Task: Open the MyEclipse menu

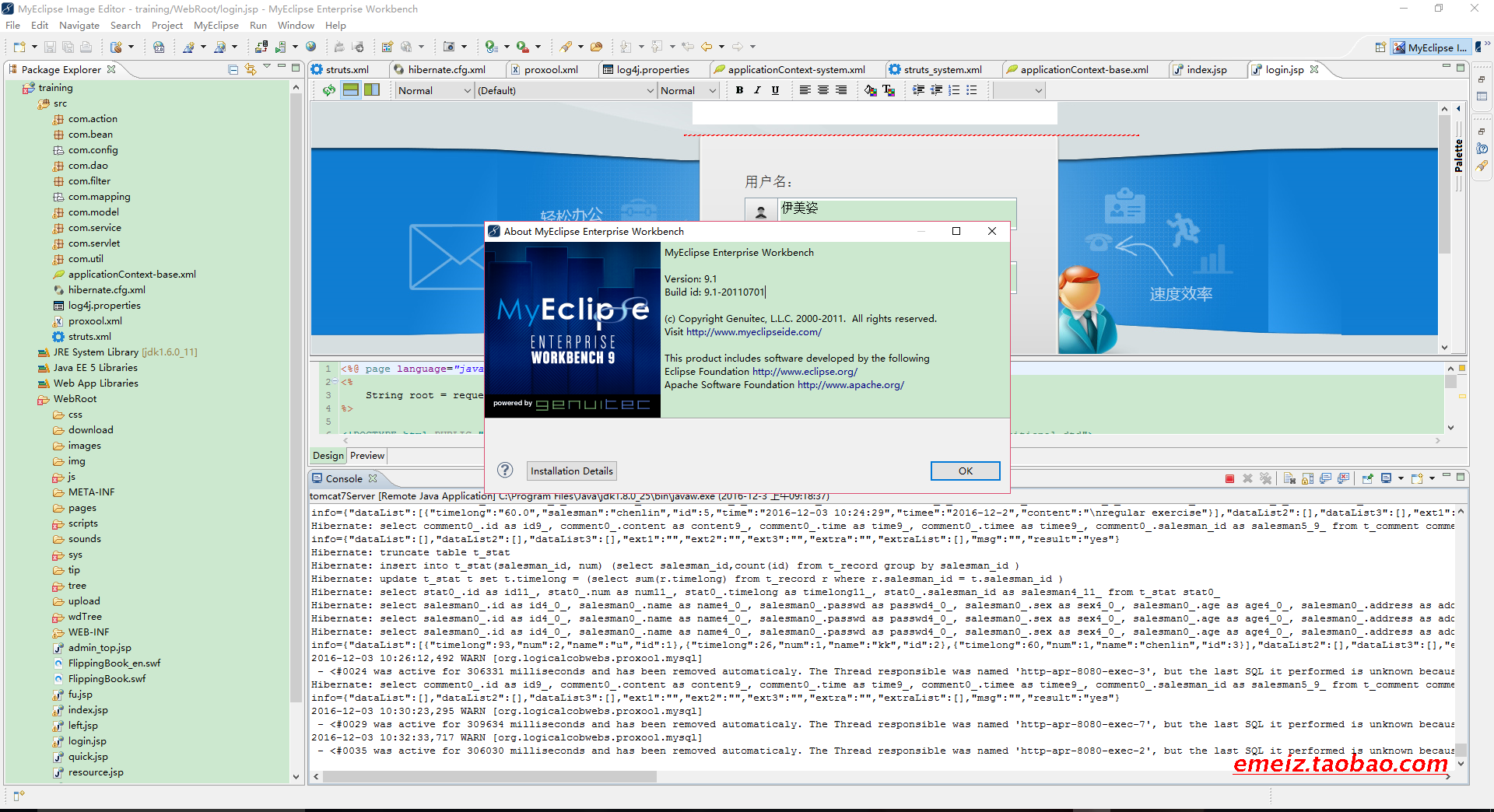Action: click(216, 26)
